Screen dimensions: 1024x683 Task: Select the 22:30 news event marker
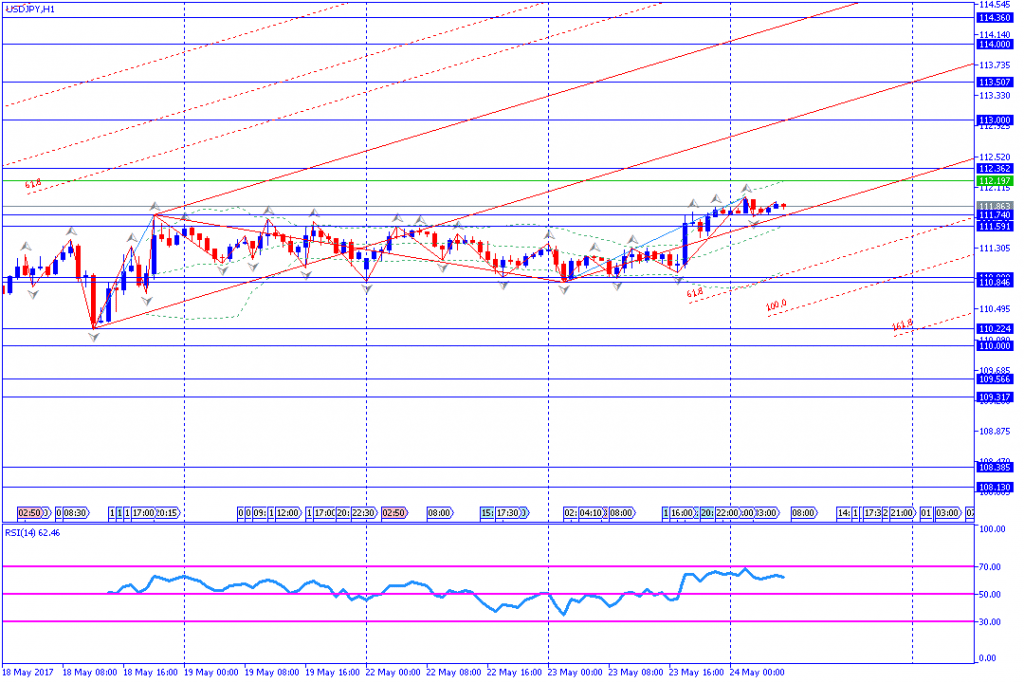point(363,513)
